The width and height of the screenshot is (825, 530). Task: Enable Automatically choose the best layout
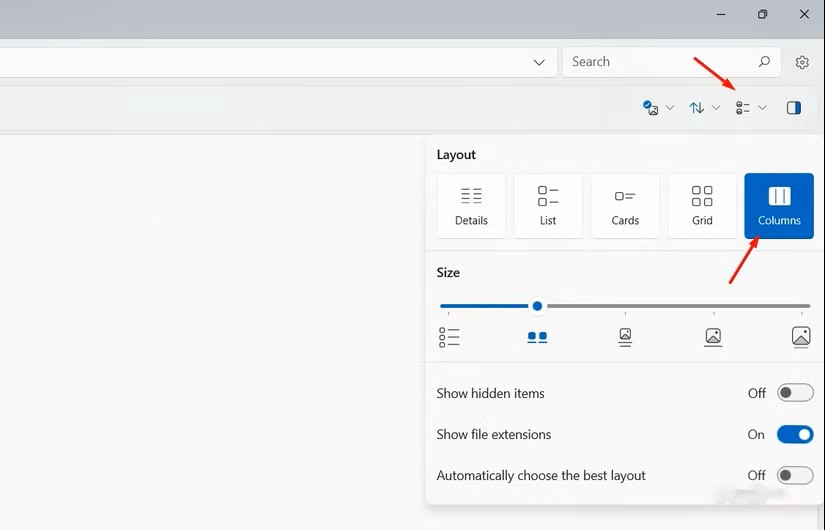(795, 475)
